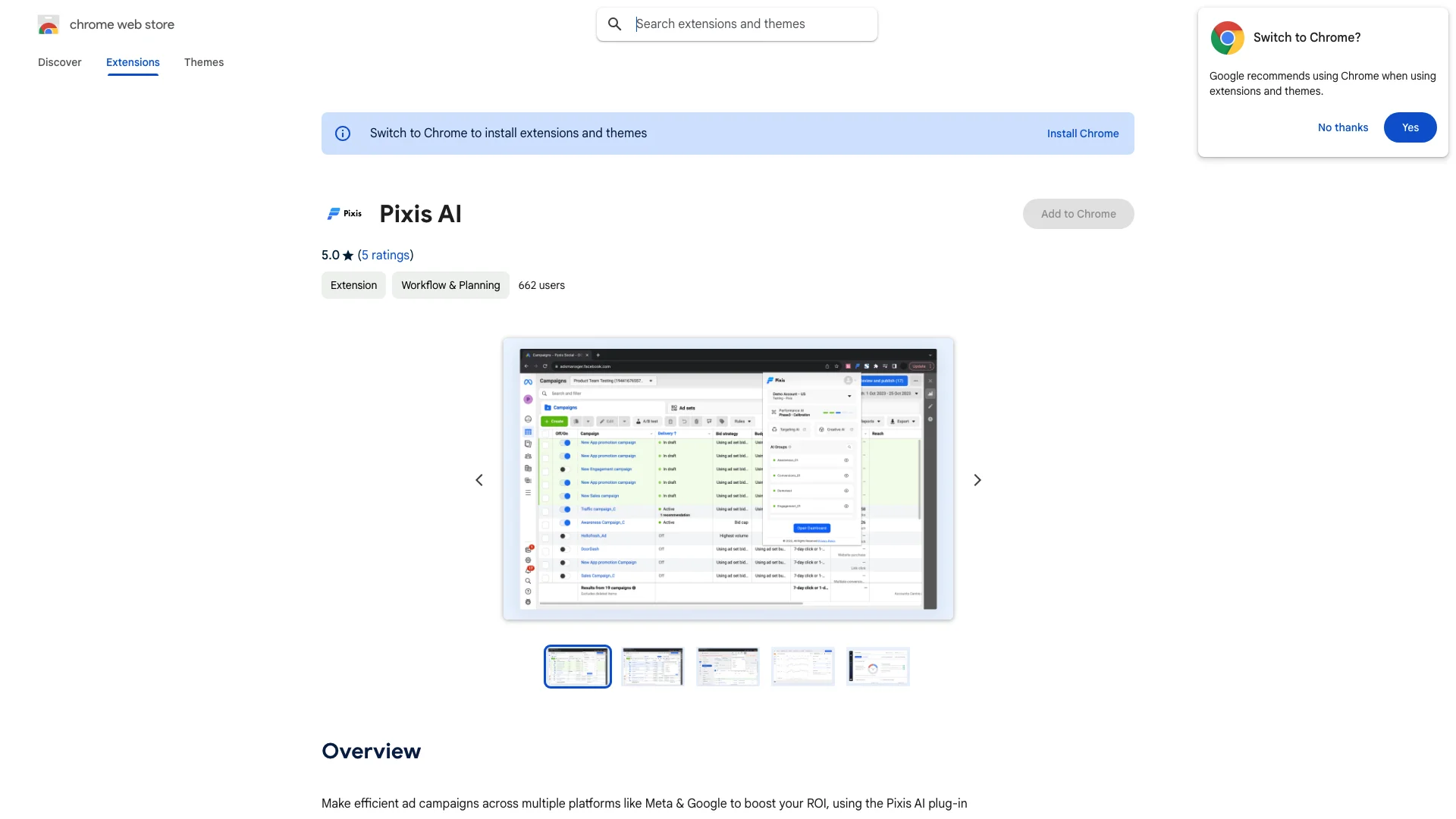Click the Switch to Chrome banner message
The height and width of the screenshot is (819, 1456).
click(x=508, y=133)
